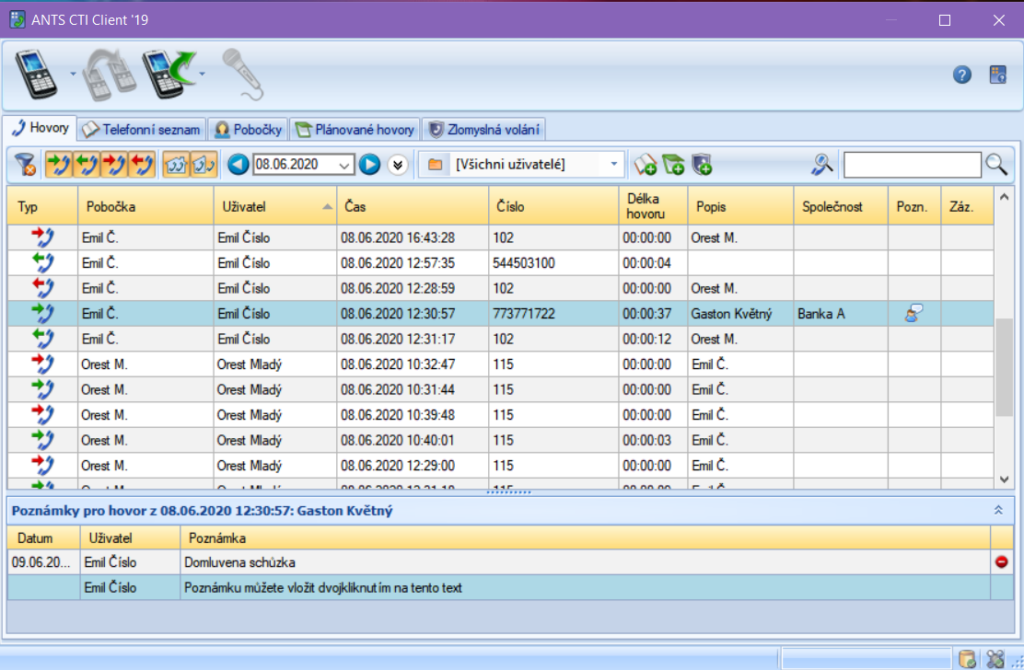1024x670 pixels.
Task: Click the shield with plus icon
Action: coord(702,164)
